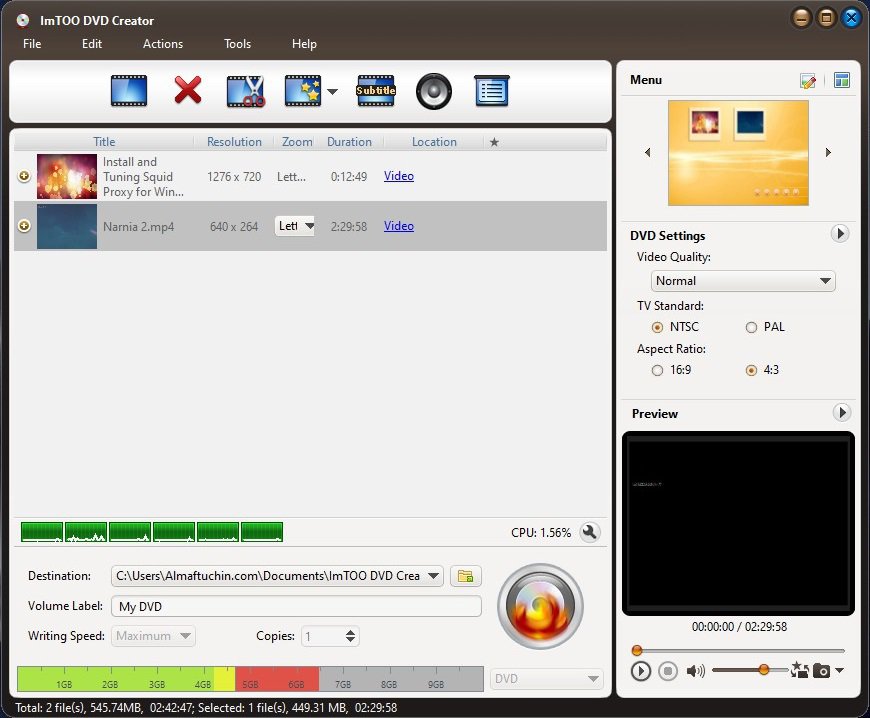Open the Subtitle editor
This screenshot has width=870, height=718.
tap(375, 90)
